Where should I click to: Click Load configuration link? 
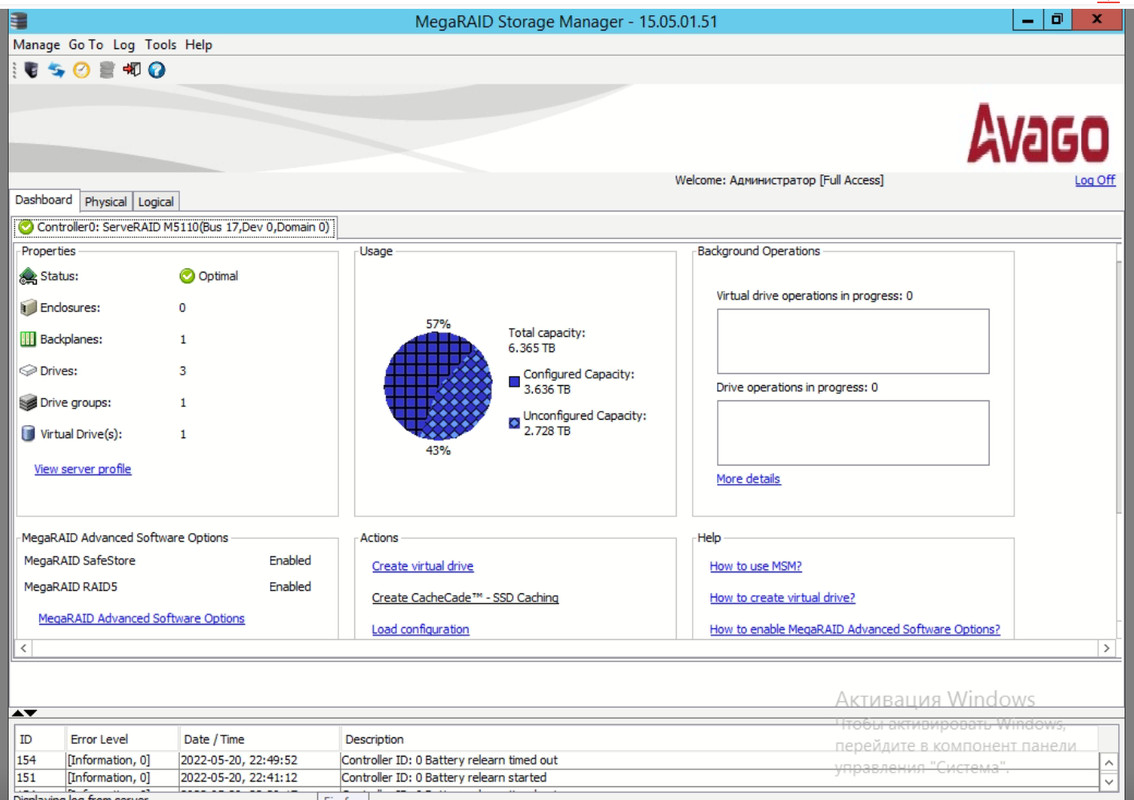pos(420,629)
